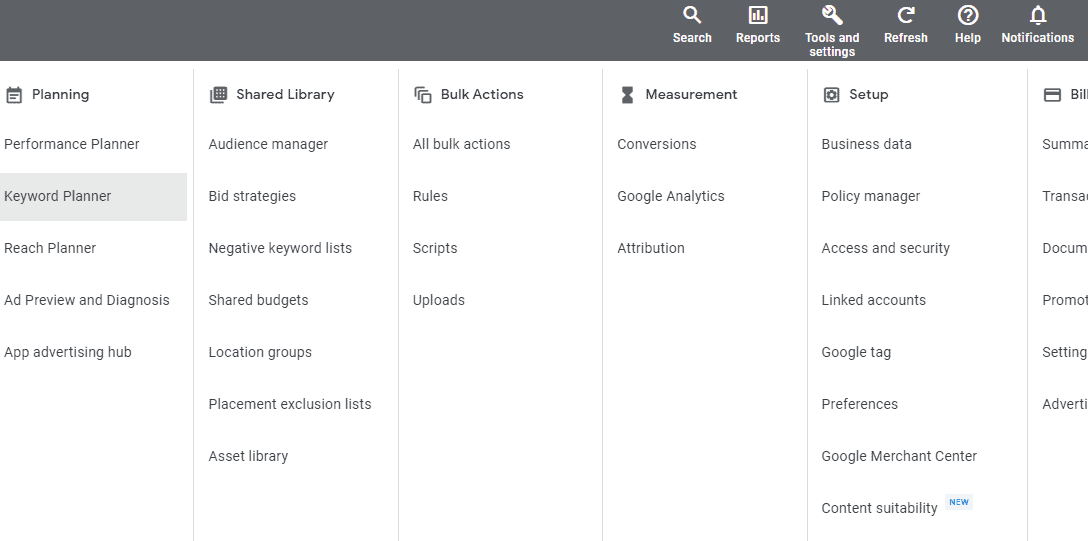Image resolution: width=1088 pixels, height=541 pixels.
Task: Open Attribution
Action: click(651, 248)
